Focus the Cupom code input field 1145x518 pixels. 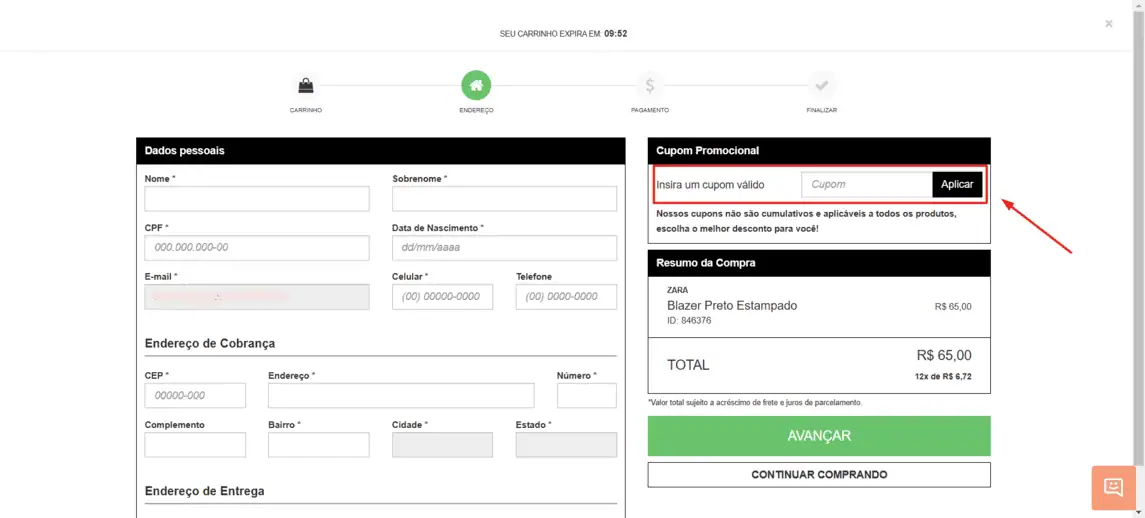click(x=867, y=184)
